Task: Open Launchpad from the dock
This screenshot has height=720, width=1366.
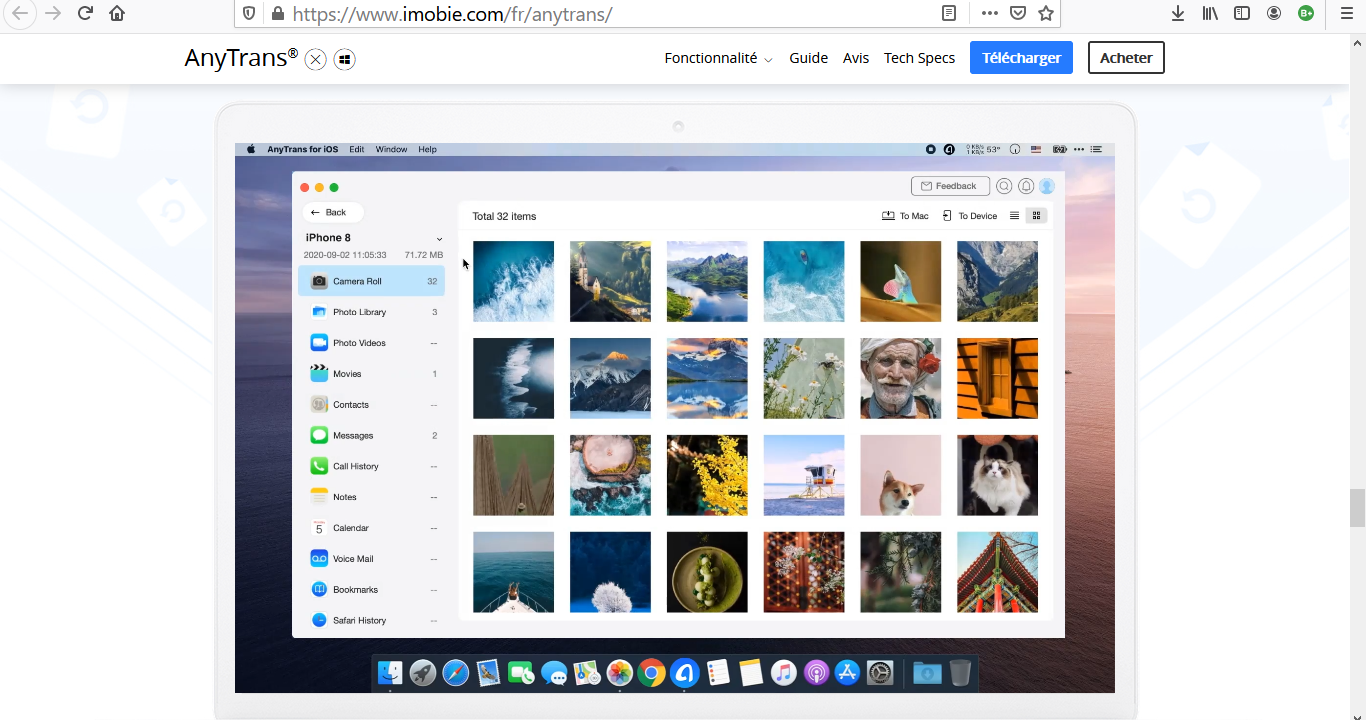Action: point(423,673)
